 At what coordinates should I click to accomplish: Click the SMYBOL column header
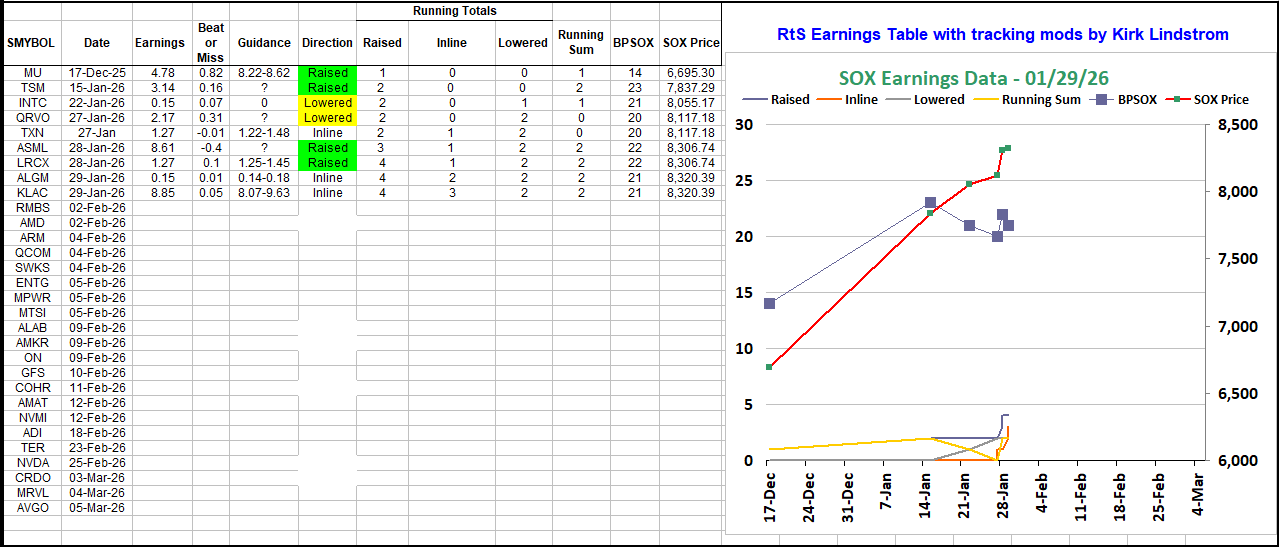[31, 43]
